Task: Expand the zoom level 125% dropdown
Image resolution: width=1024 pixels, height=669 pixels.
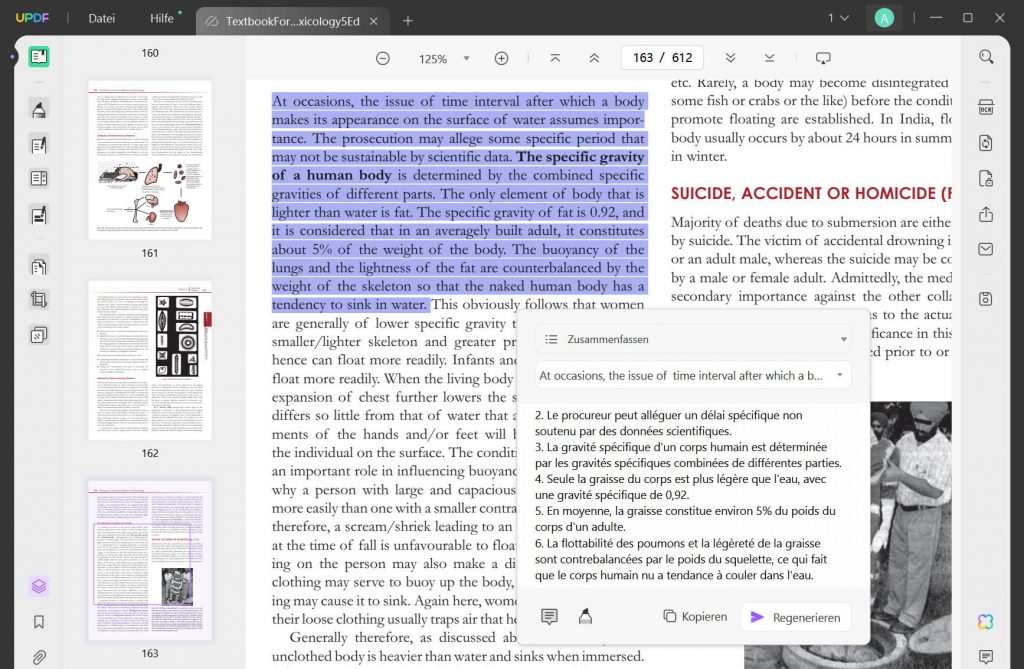Action: click(x=466, y=58)
